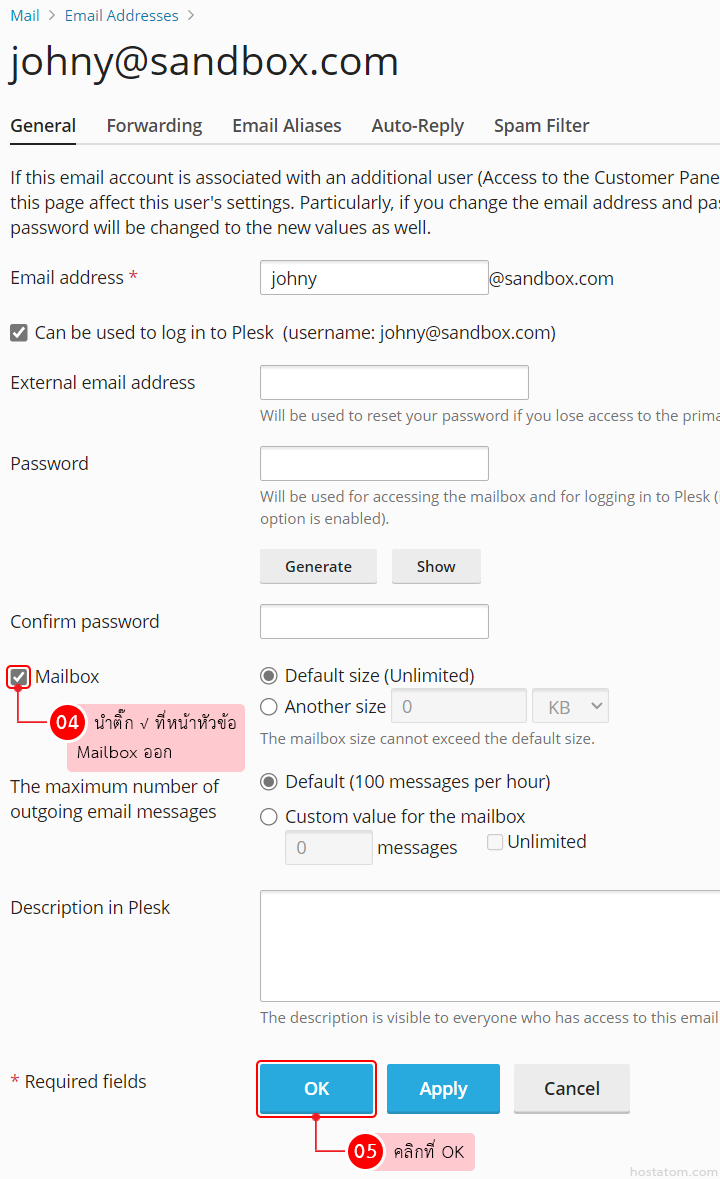720x1179 pixels.
Task: Expand the KB size unit dropdown
Action: point(570,707)
